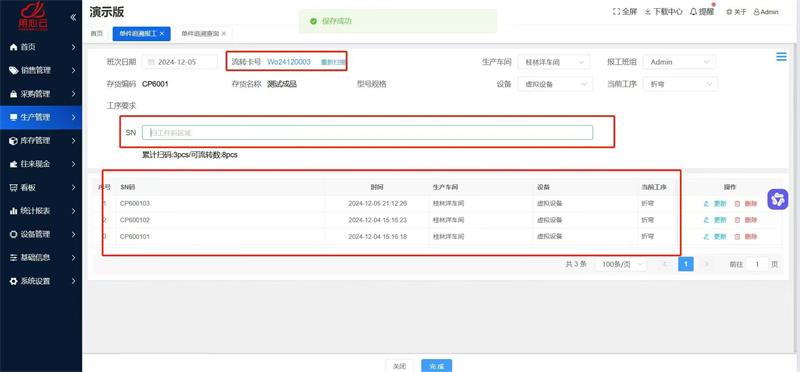
Task: Click the 班次日期 2024-12-05 date field
Action: 180,62
